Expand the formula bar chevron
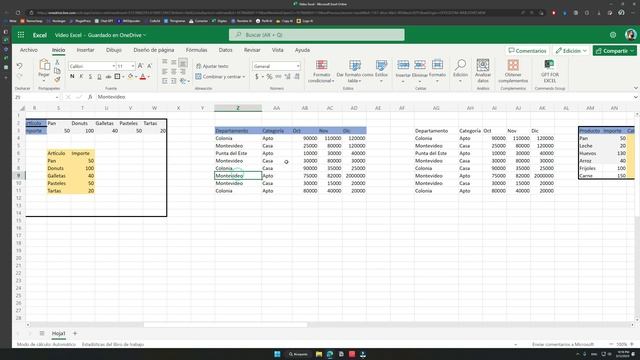 tap(636, 97)
